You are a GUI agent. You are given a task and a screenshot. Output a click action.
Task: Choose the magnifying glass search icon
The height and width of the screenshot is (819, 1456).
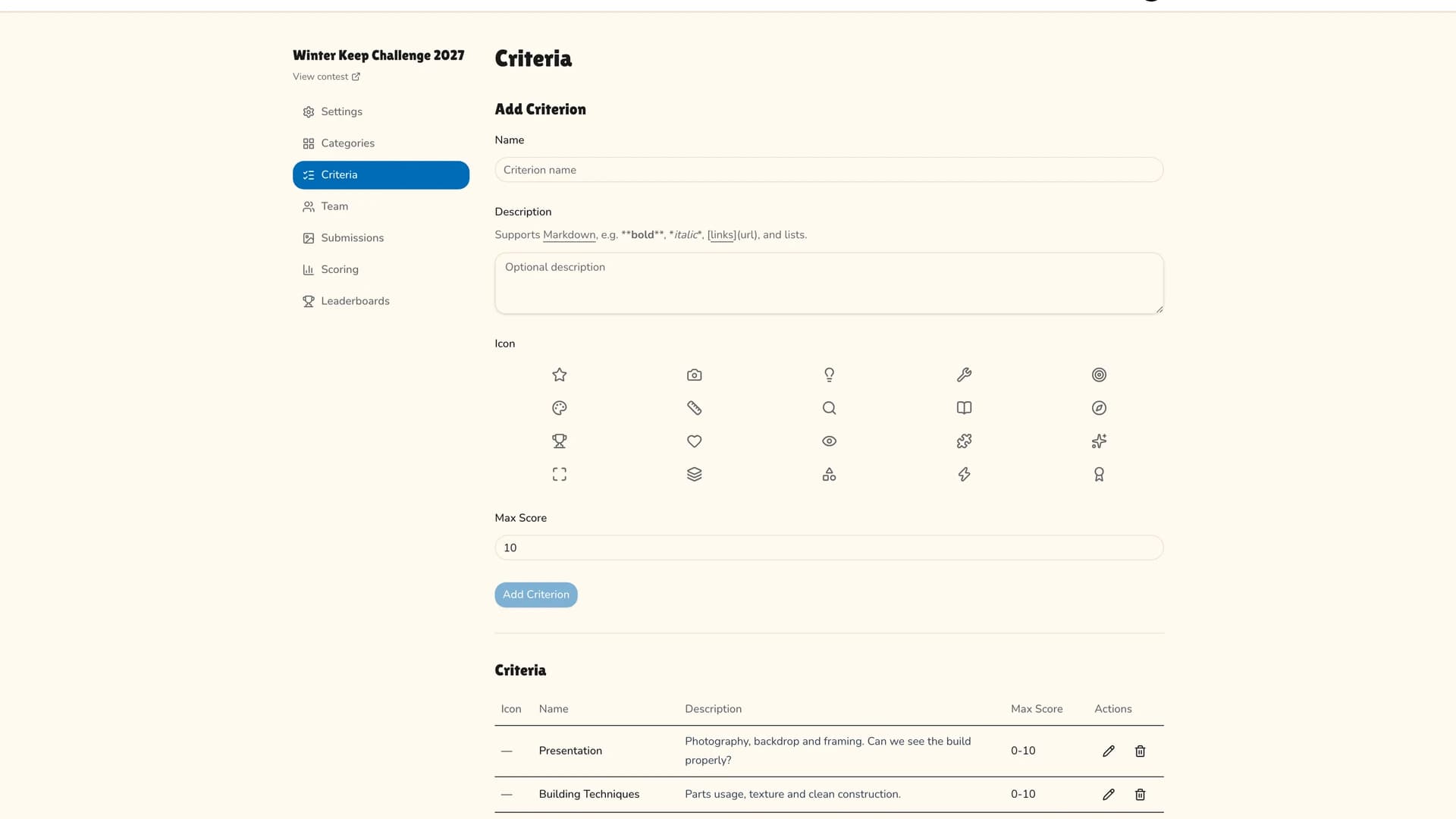(829, 408)
